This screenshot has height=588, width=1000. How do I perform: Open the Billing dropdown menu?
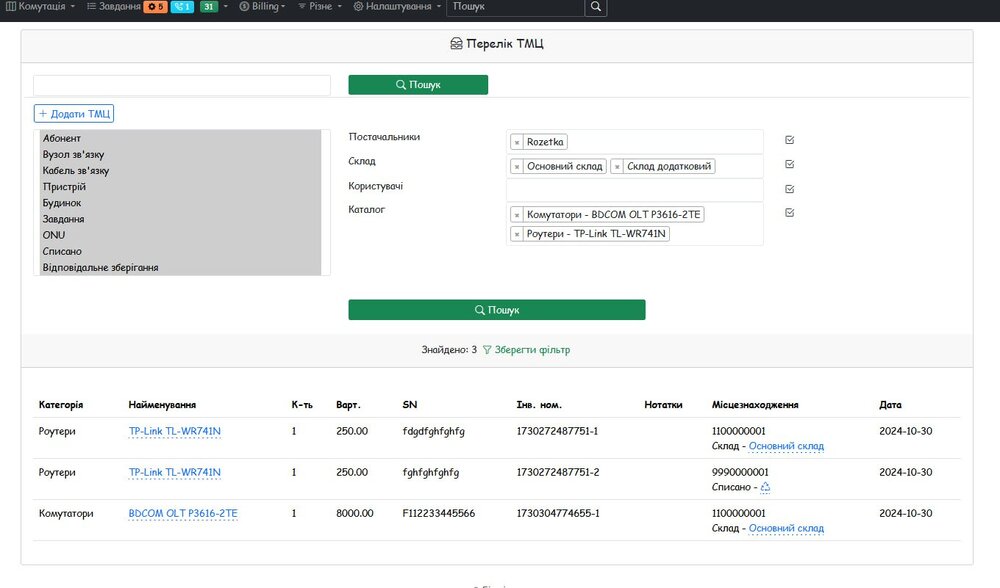tap(262, 7)
